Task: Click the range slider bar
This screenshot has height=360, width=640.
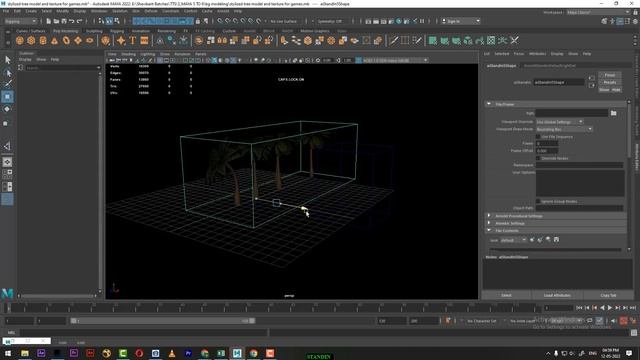Action: (x=163, y=321)
